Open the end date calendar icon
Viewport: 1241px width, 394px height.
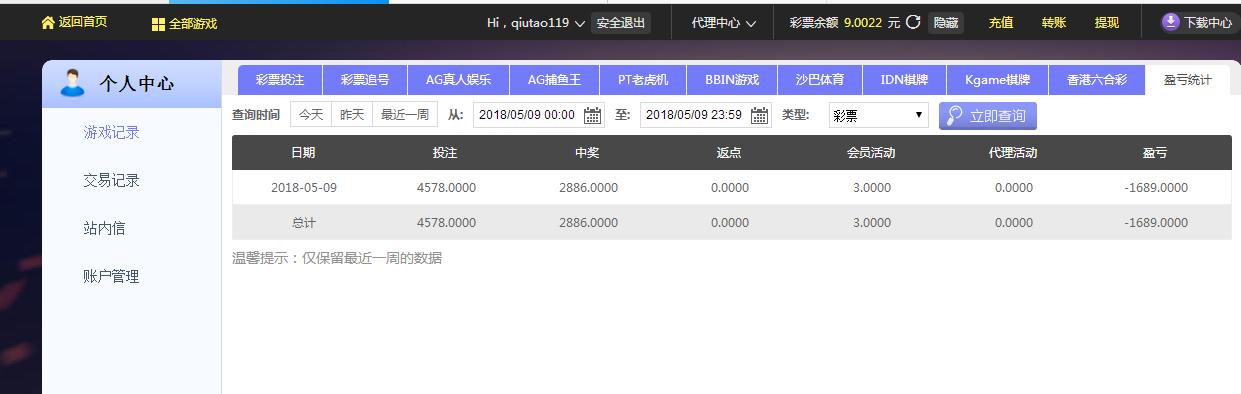(x=760, y=115)
